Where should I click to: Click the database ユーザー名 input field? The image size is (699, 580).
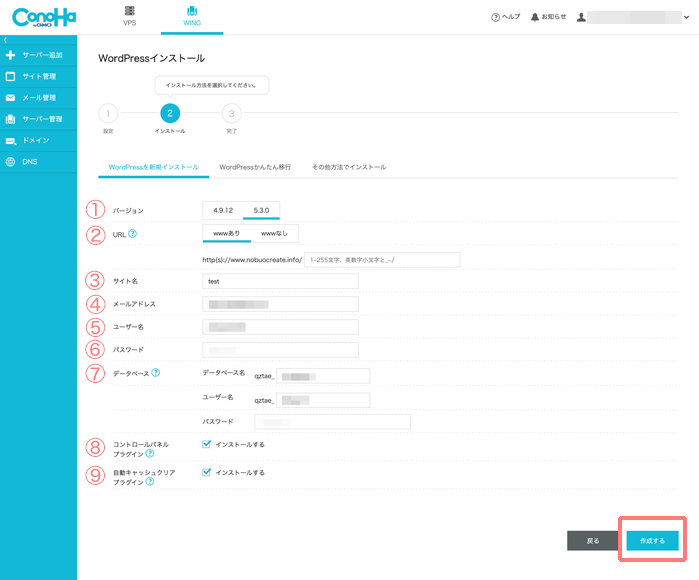pos(323,400)
